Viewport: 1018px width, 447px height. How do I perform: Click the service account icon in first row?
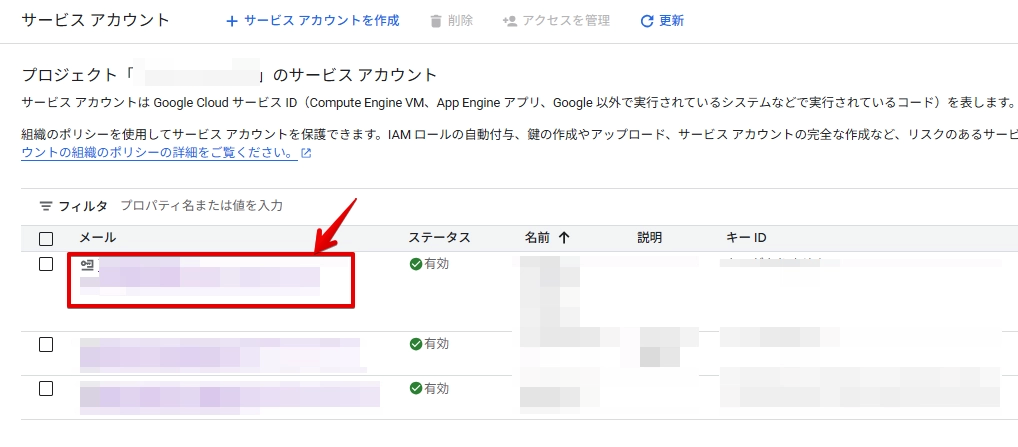(x=87, y=264)
